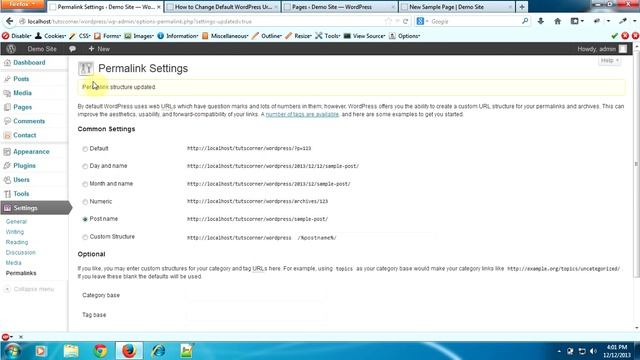This screenshot has width=640, height=360.
Task: Open Discussion settings submenu item
Action: [x=20, y=253]
